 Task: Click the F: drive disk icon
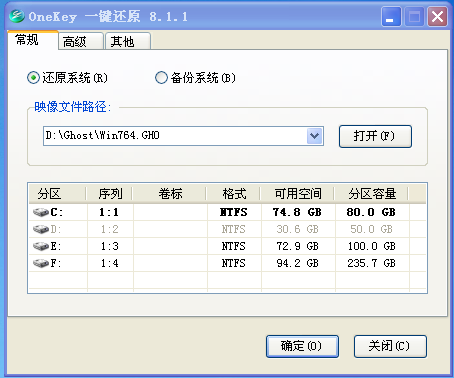41,263
